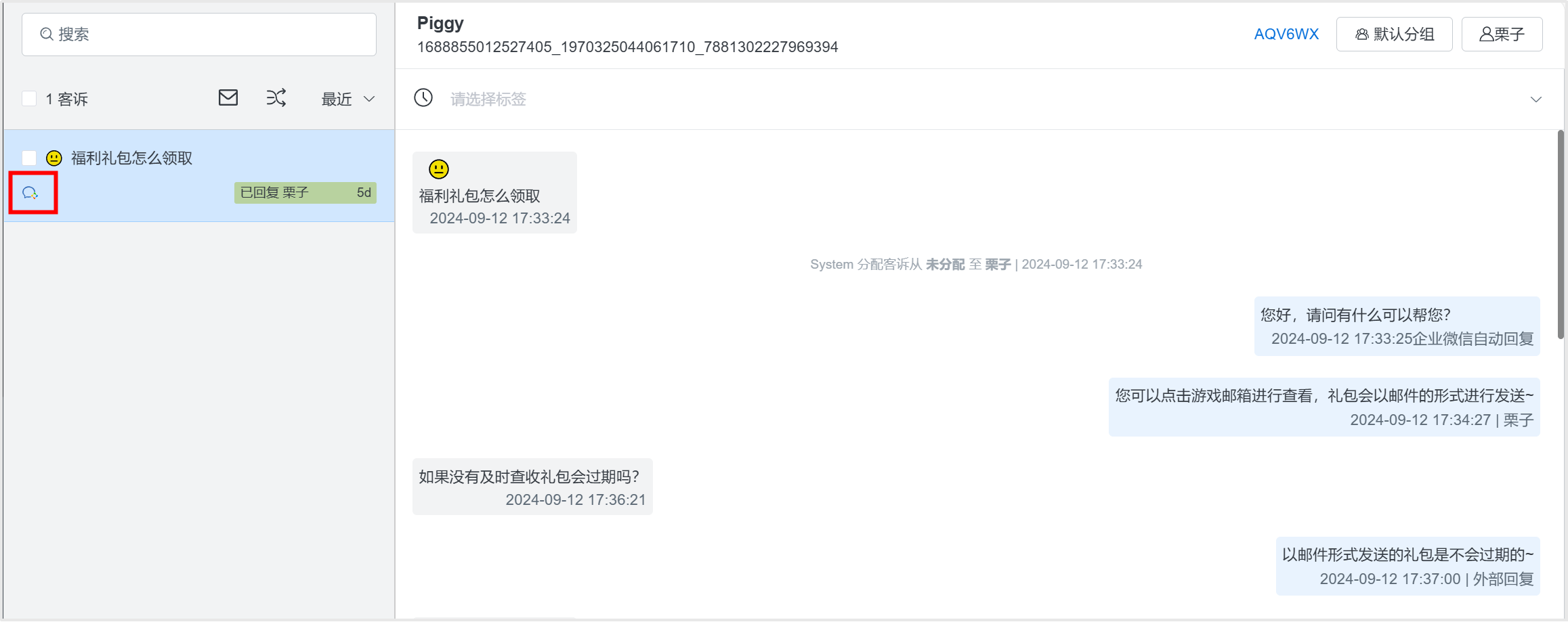
Task: Open the AQV6WX link
Action: pyautogui.click(x=1286, y=34)
